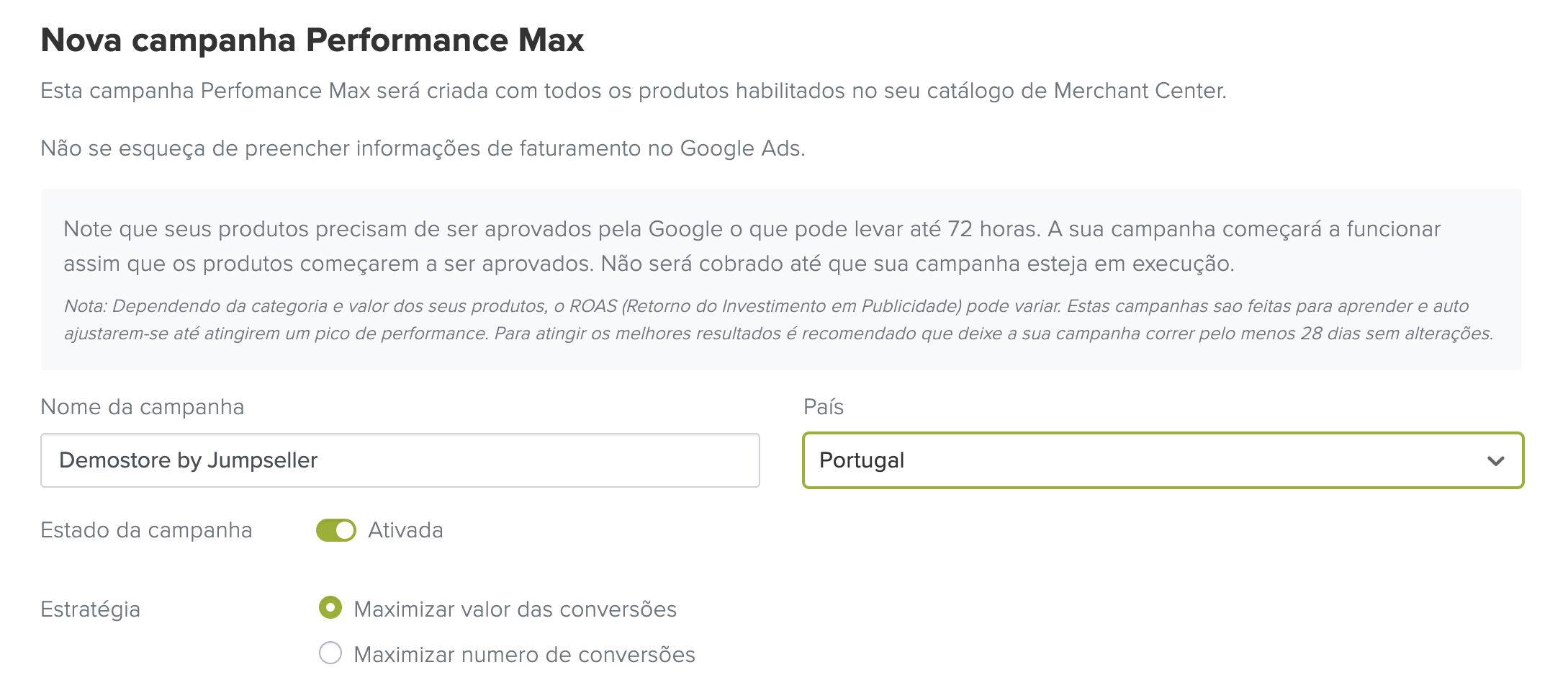1568x693 pixels.
Task: Click the Portugal value in country selector
Action: coord(862,460)
